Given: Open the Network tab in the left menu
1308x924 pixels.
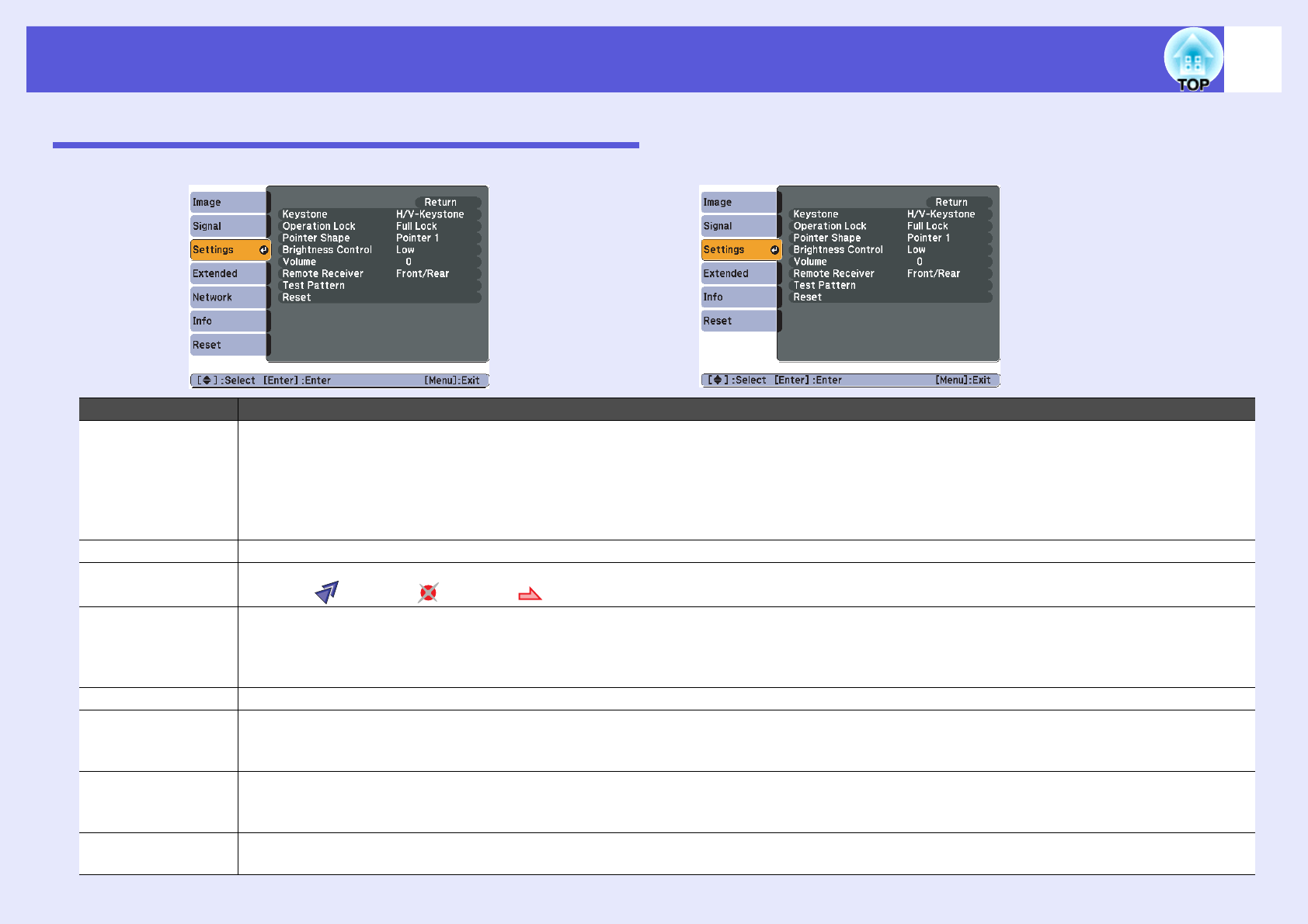Looking at the screenshot, I should pos(228,297).
